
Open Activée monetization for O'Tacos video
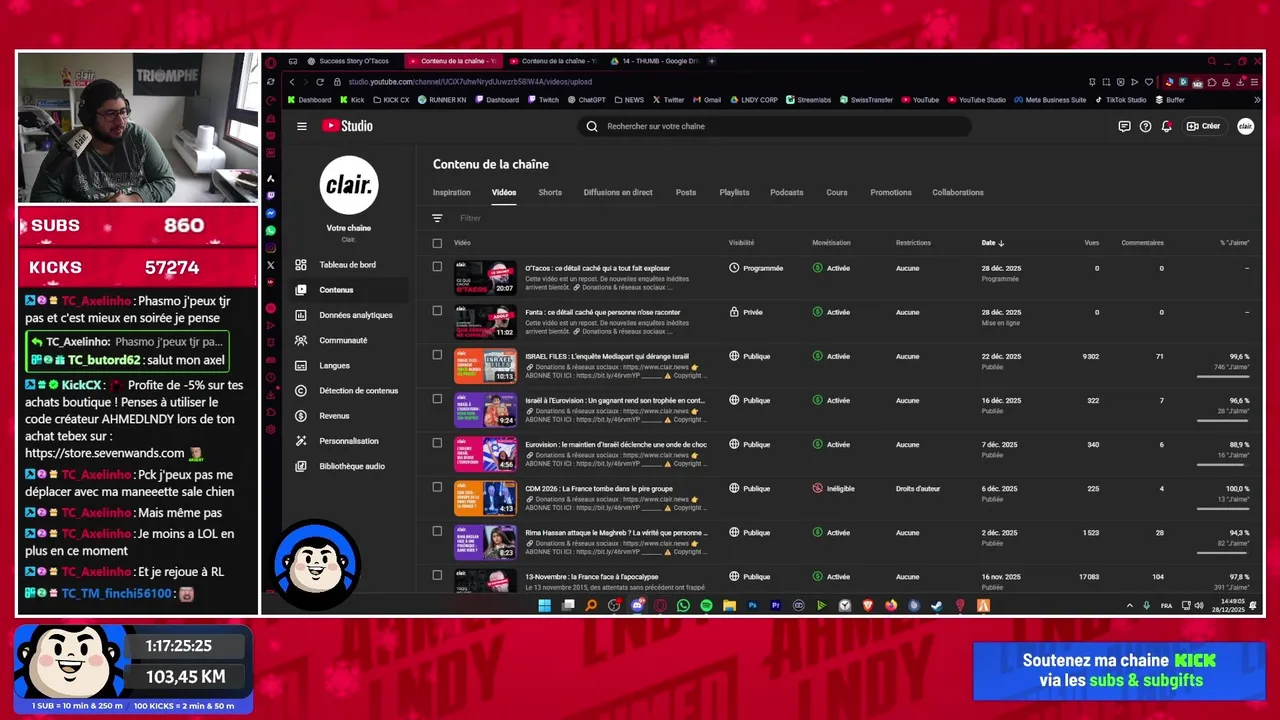click(x=831, y=268)
